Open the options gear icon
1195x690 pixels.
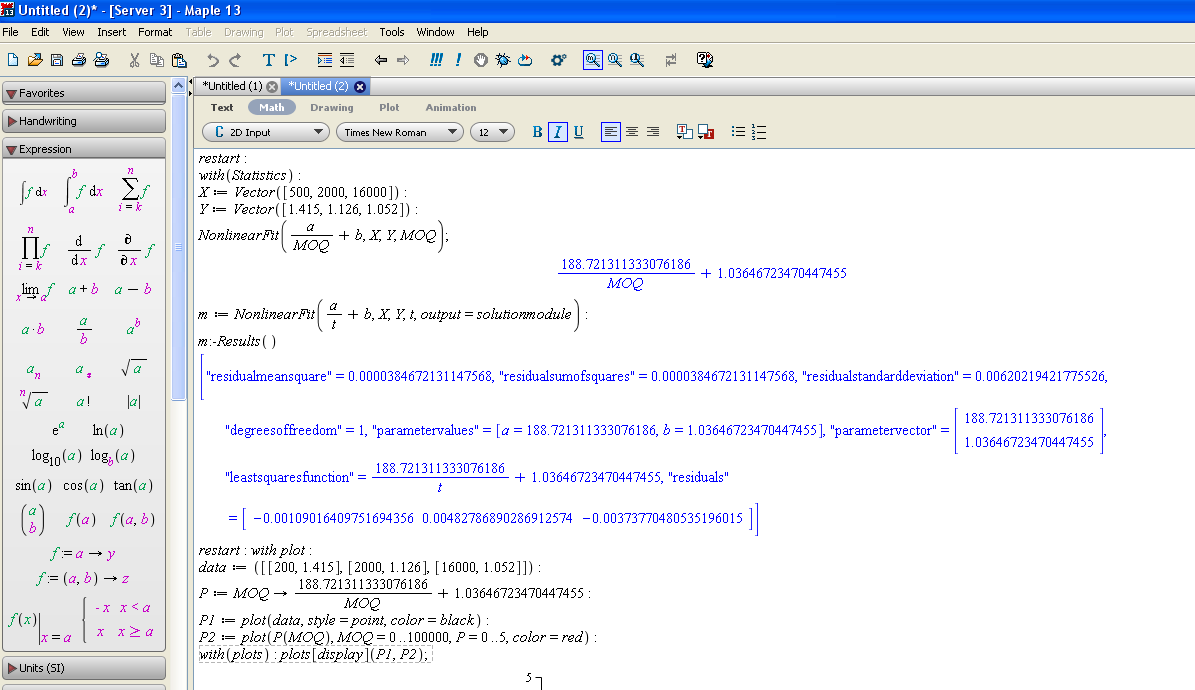559,60
